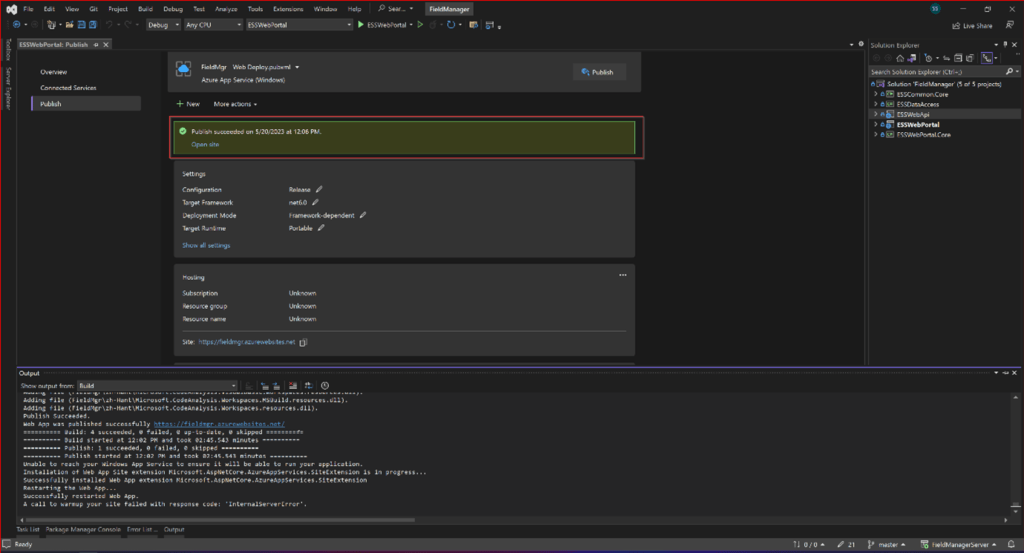1024x553 pixels.
Task: Click the Save file toolbar icon
Action: pos(82,25)
